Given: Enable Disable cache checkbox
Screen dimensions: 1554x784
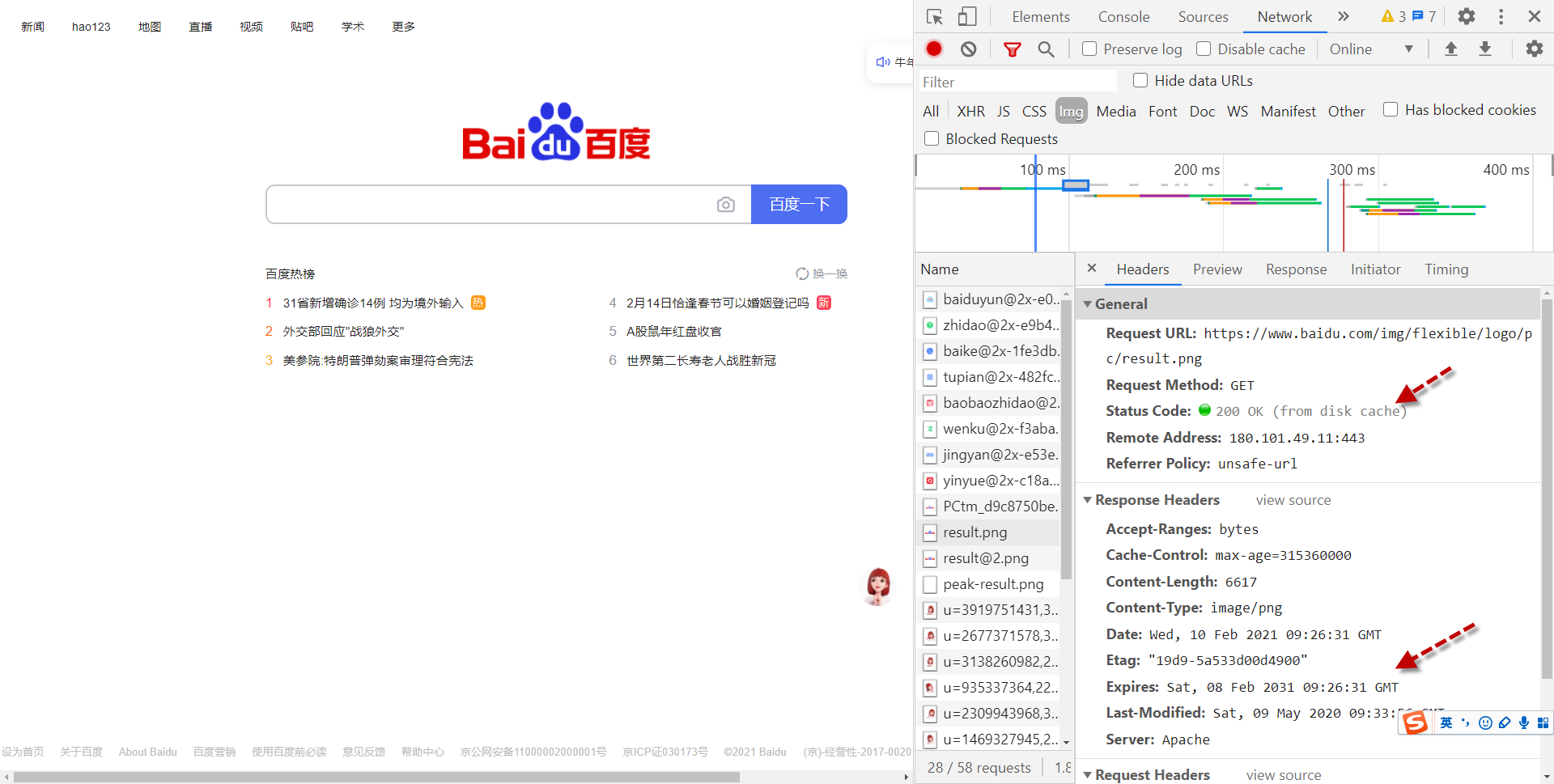Looking at the screenshot, I should [x=1204, y=49].
